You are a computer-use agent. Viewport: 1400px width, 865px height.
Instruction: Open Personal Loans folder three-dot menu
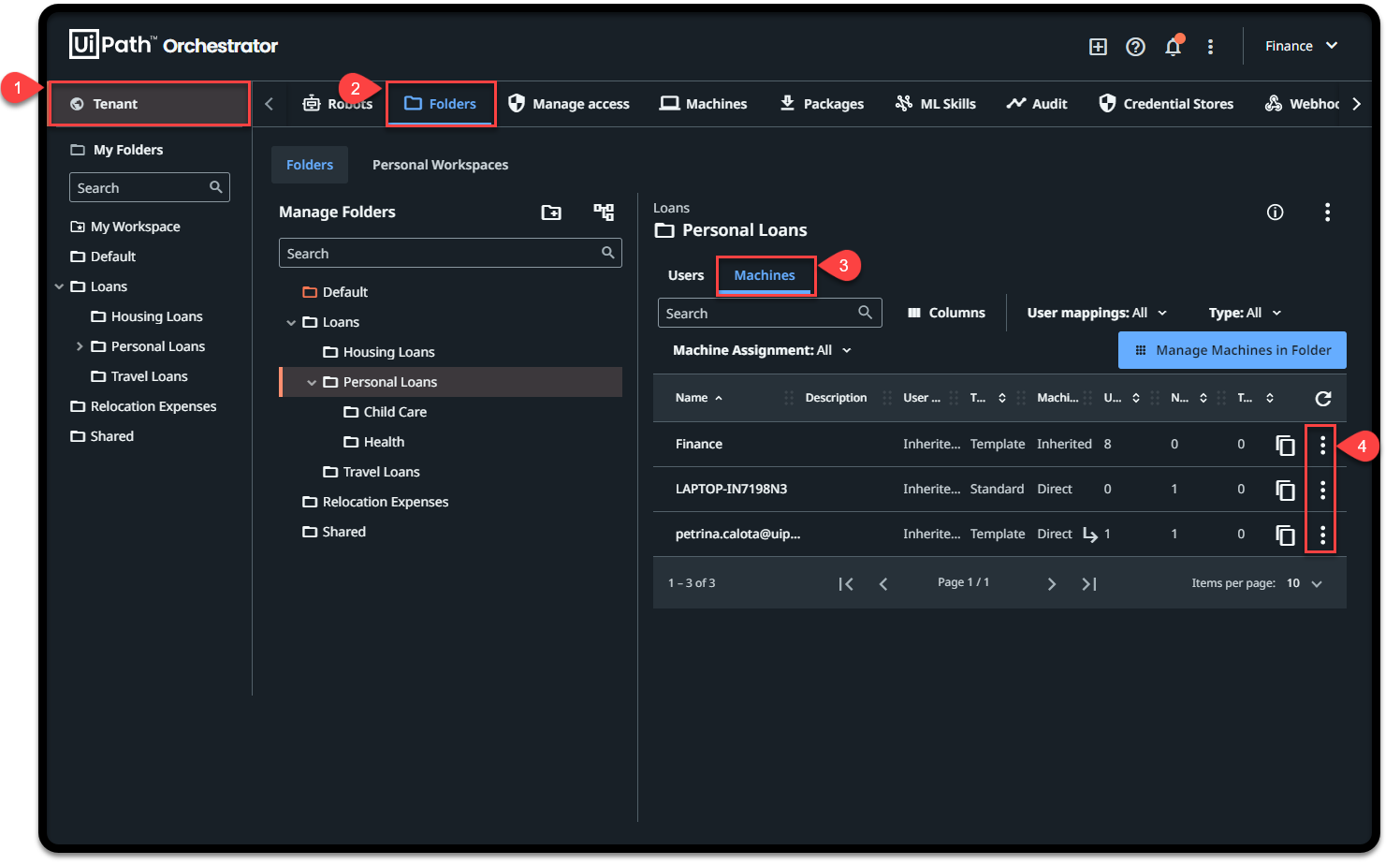(1327, 213)
